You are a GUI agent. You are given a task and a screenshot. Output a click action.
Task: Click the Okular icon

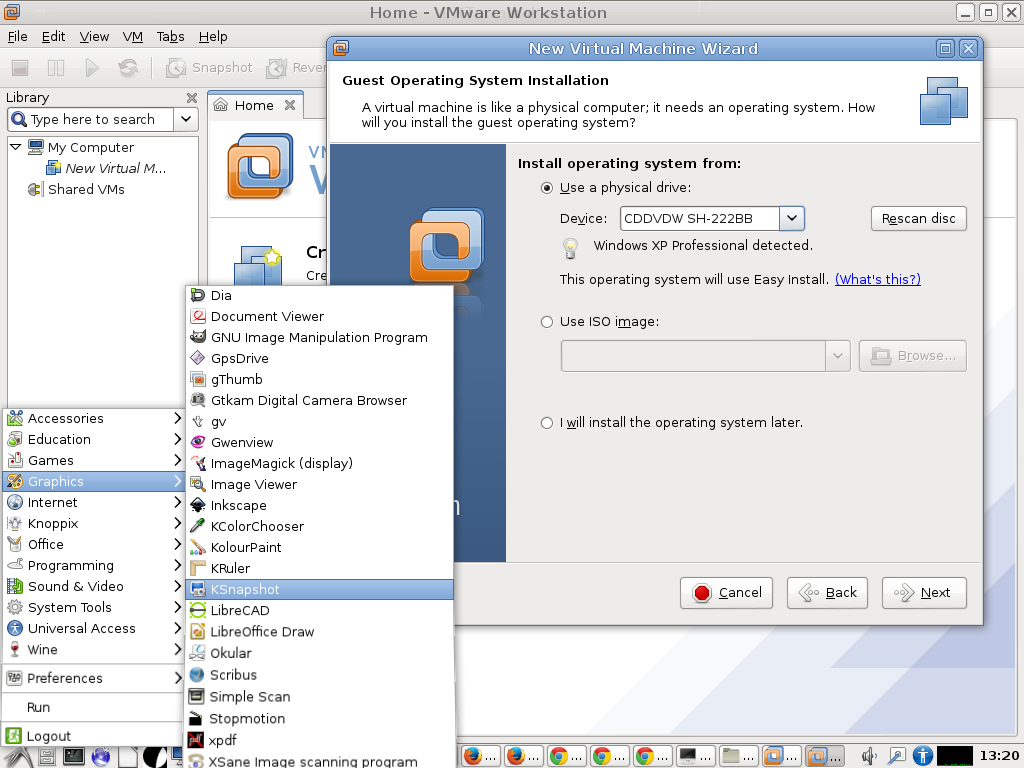(x=197, y=652)
